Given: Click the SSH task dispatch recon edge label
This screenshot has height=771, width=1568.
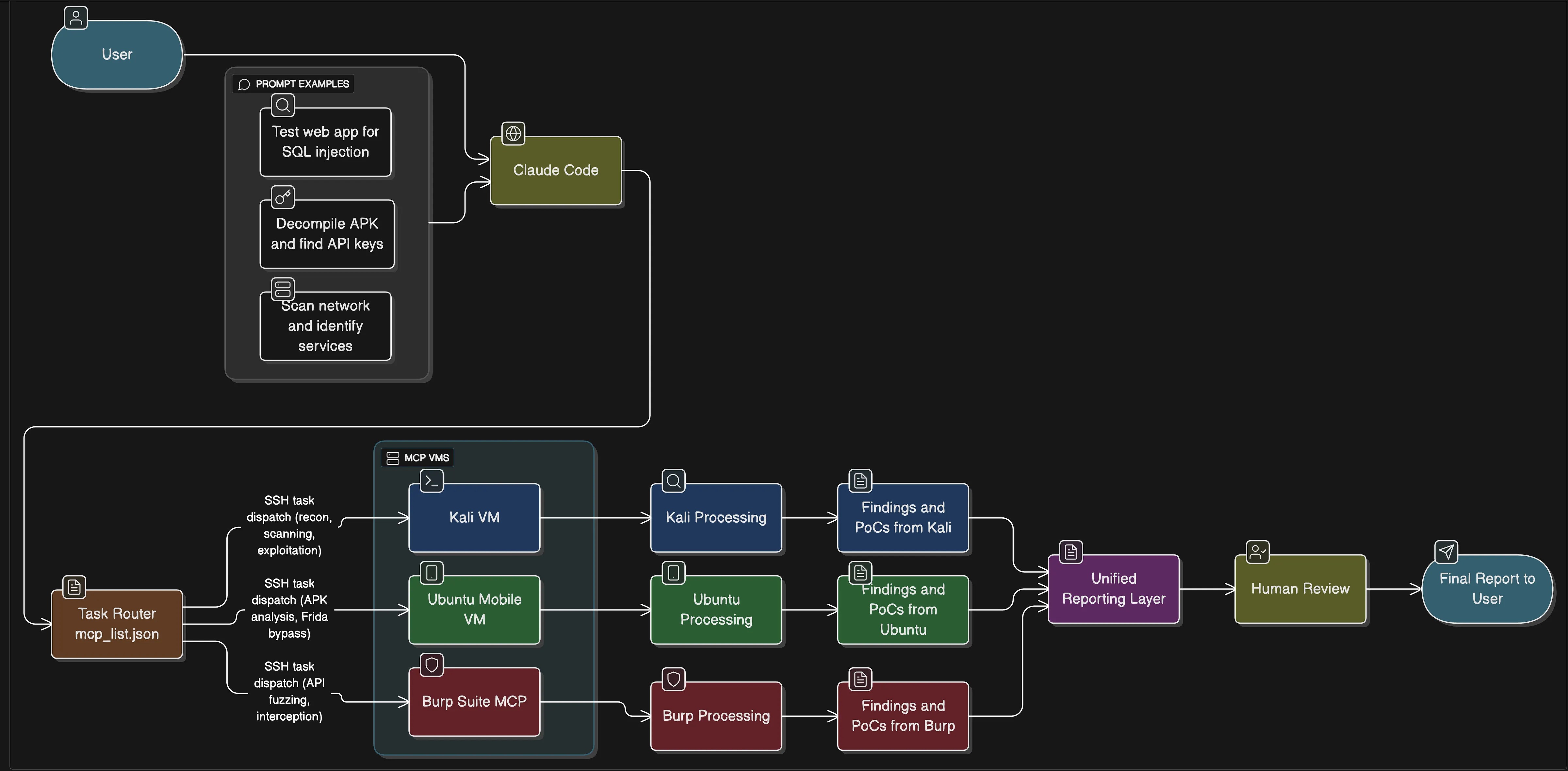Looking at the screenshot, I should (x=289, y=525).
